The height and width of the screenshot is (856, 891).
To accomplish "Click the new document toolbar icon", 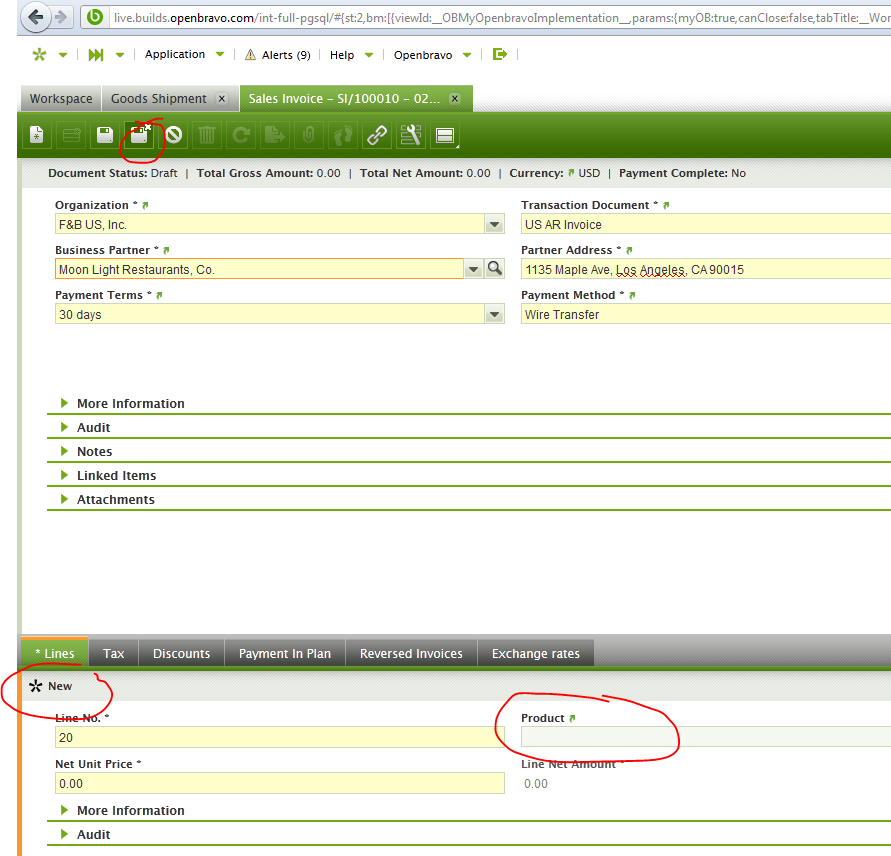I will 37,135.
